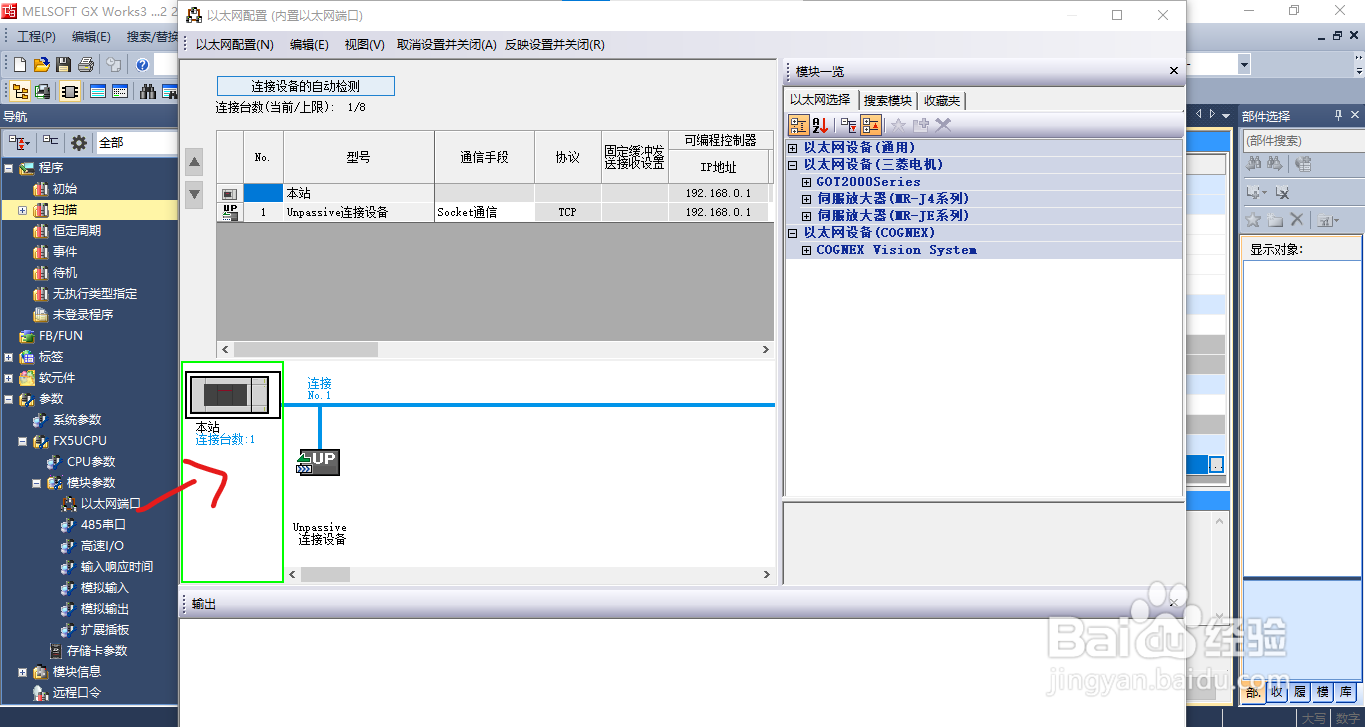Open 系统参数 tree item

coord(76,420)
